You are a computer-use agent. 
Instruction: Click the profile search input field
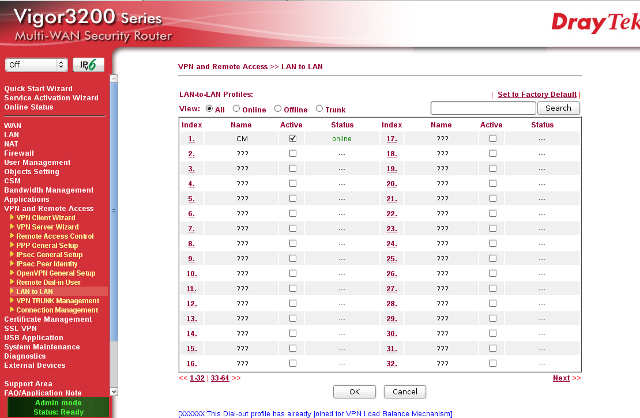(483, 108)
